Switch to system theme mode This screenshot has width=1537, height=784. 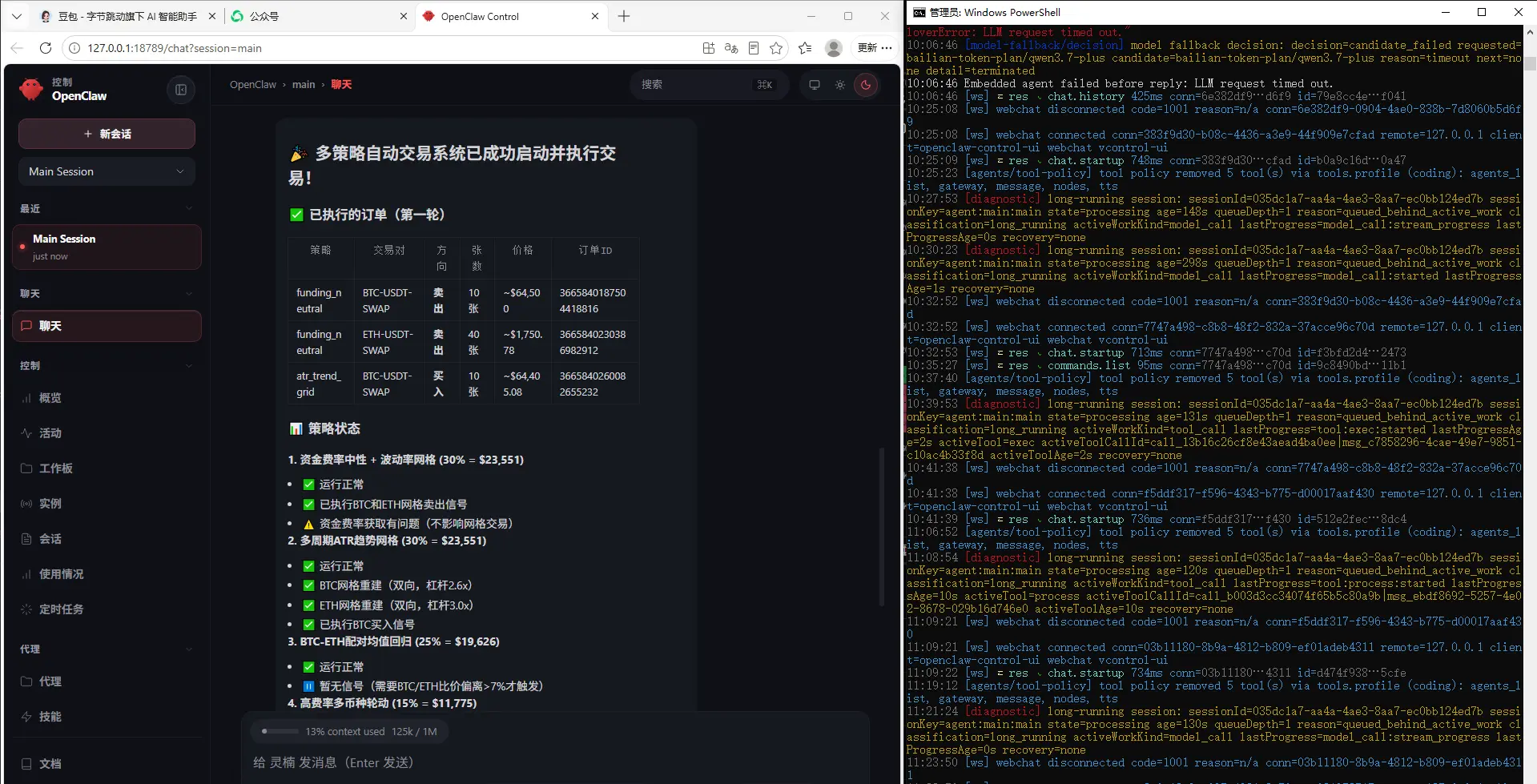tap(815, 85)
